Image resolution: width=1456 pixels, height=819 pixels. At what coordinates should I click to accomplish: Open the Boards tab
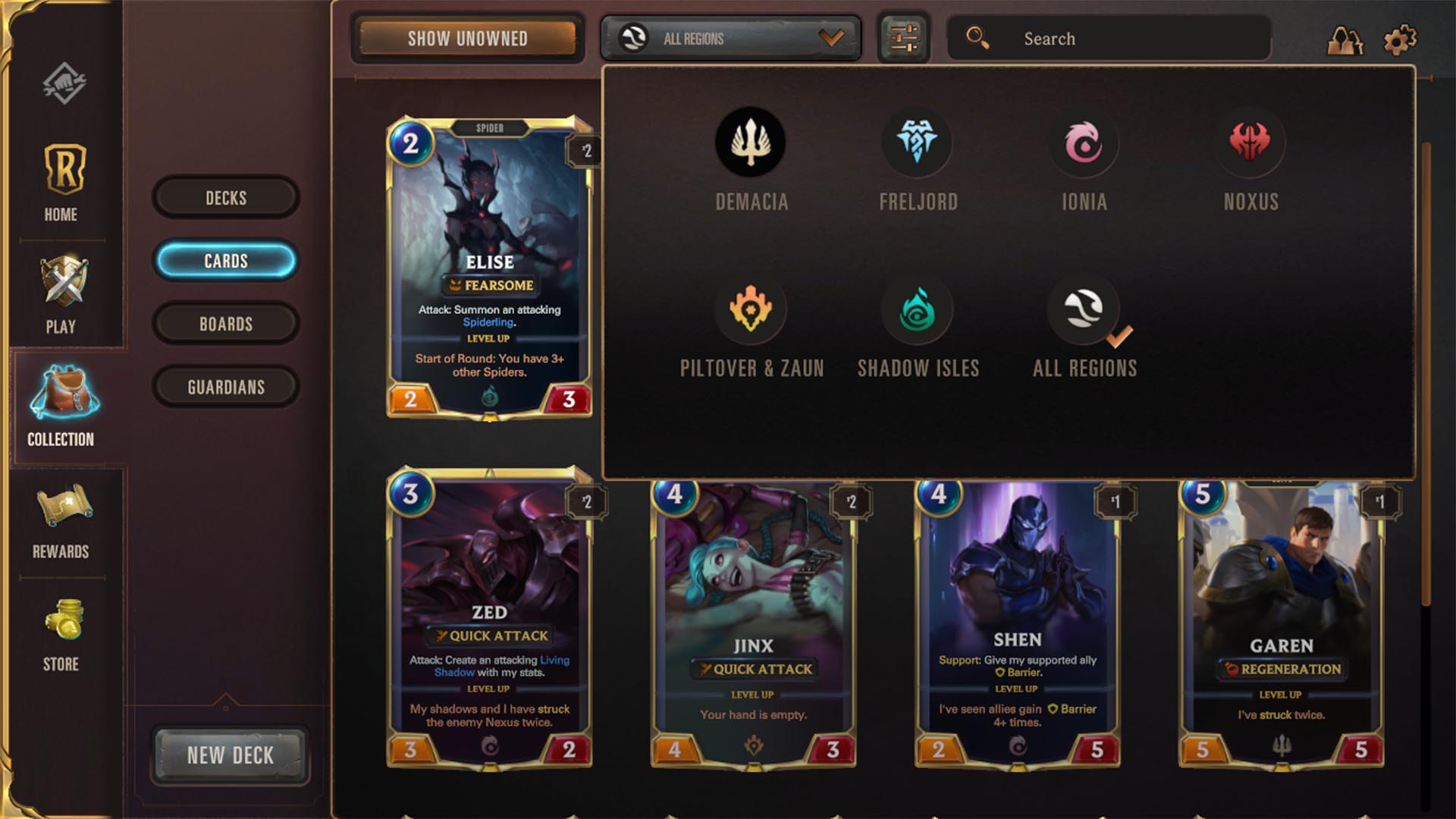coord(226,324)
